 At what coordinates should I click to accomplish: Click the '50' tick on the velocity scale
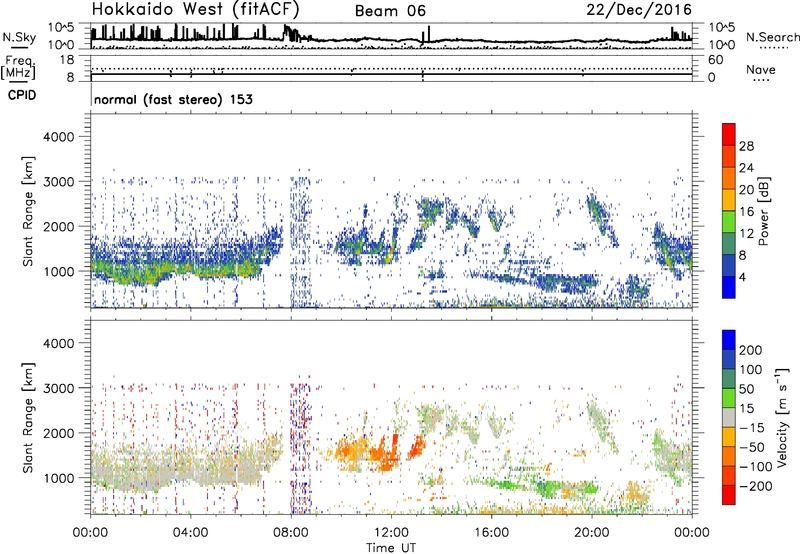[746, 389]
